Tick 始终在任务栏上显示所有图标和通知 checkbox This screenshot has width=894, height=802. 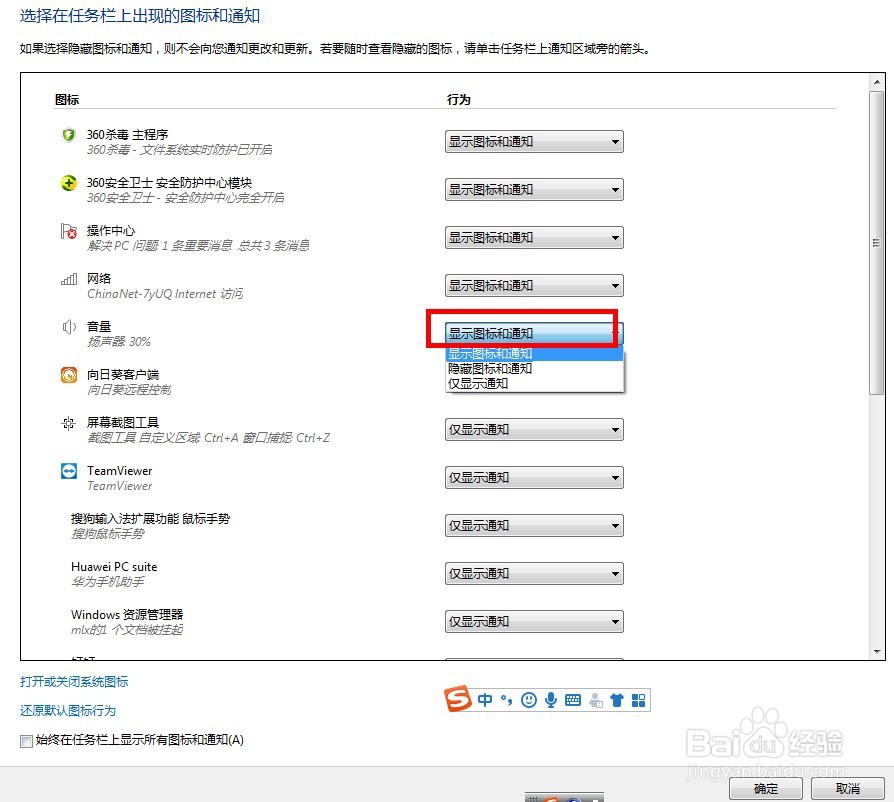tap(26, 740)
